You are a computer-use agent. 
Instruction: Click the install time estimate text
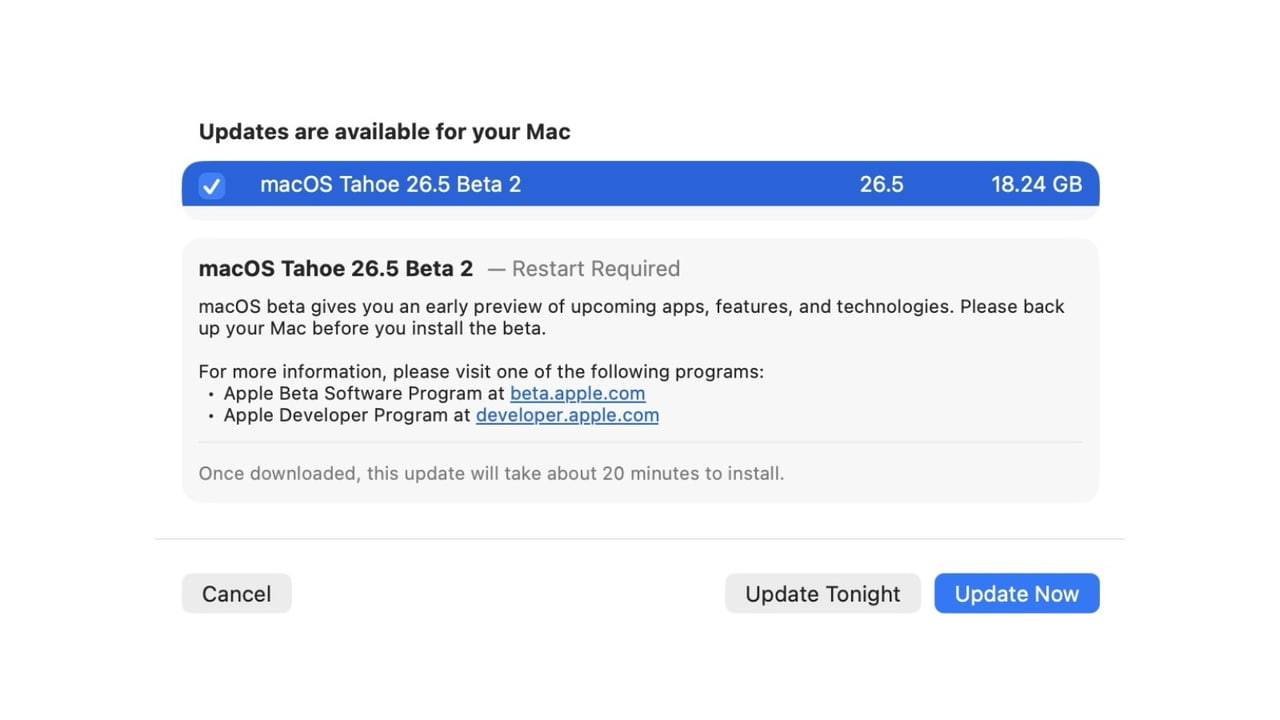coord(491,473)
